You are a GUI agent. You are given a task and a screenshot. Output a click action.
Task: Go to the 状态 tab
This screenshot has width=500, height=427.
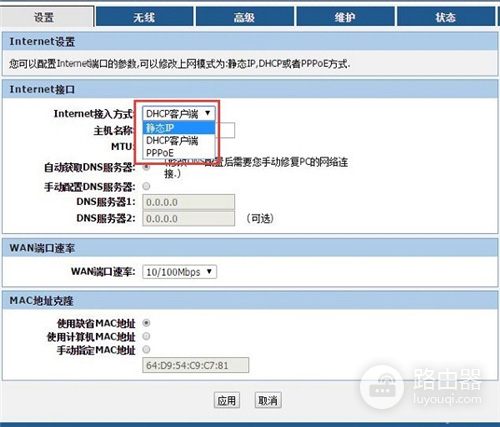click(x=446, y=17)
